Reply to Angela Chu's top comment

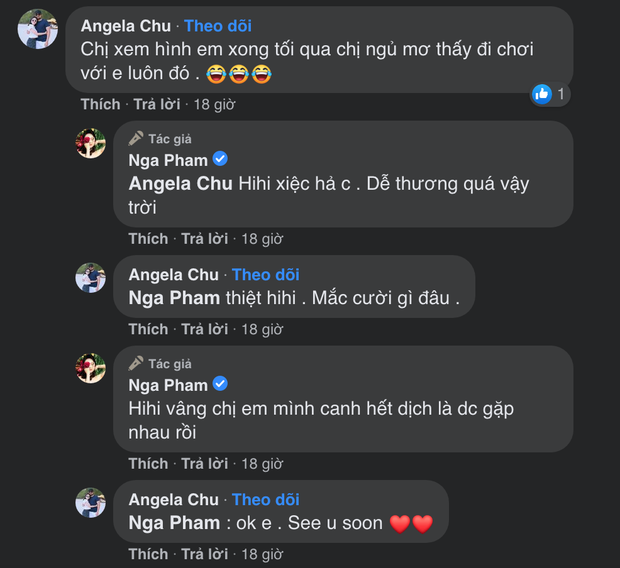tap(157, 104)
